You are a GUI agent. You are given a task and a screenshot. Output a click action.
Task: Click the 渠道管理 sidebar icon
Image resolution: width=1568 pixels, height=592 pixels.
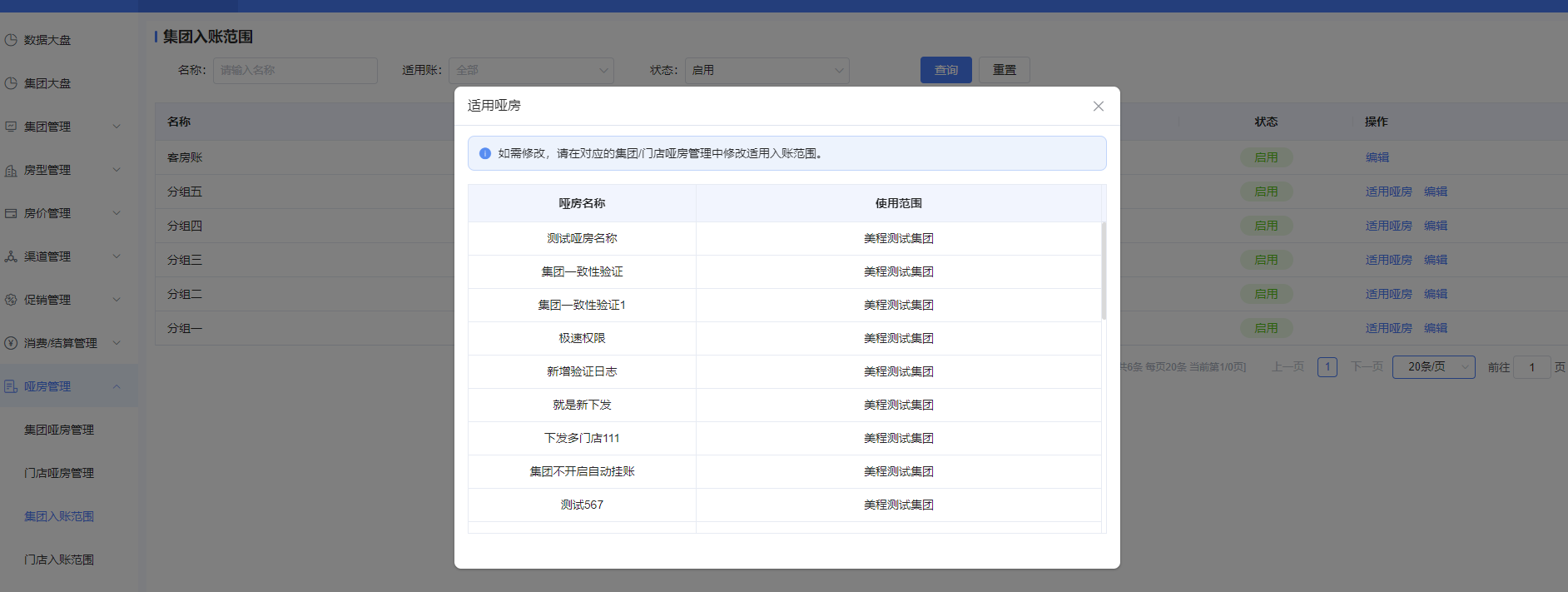click(11, 256)
